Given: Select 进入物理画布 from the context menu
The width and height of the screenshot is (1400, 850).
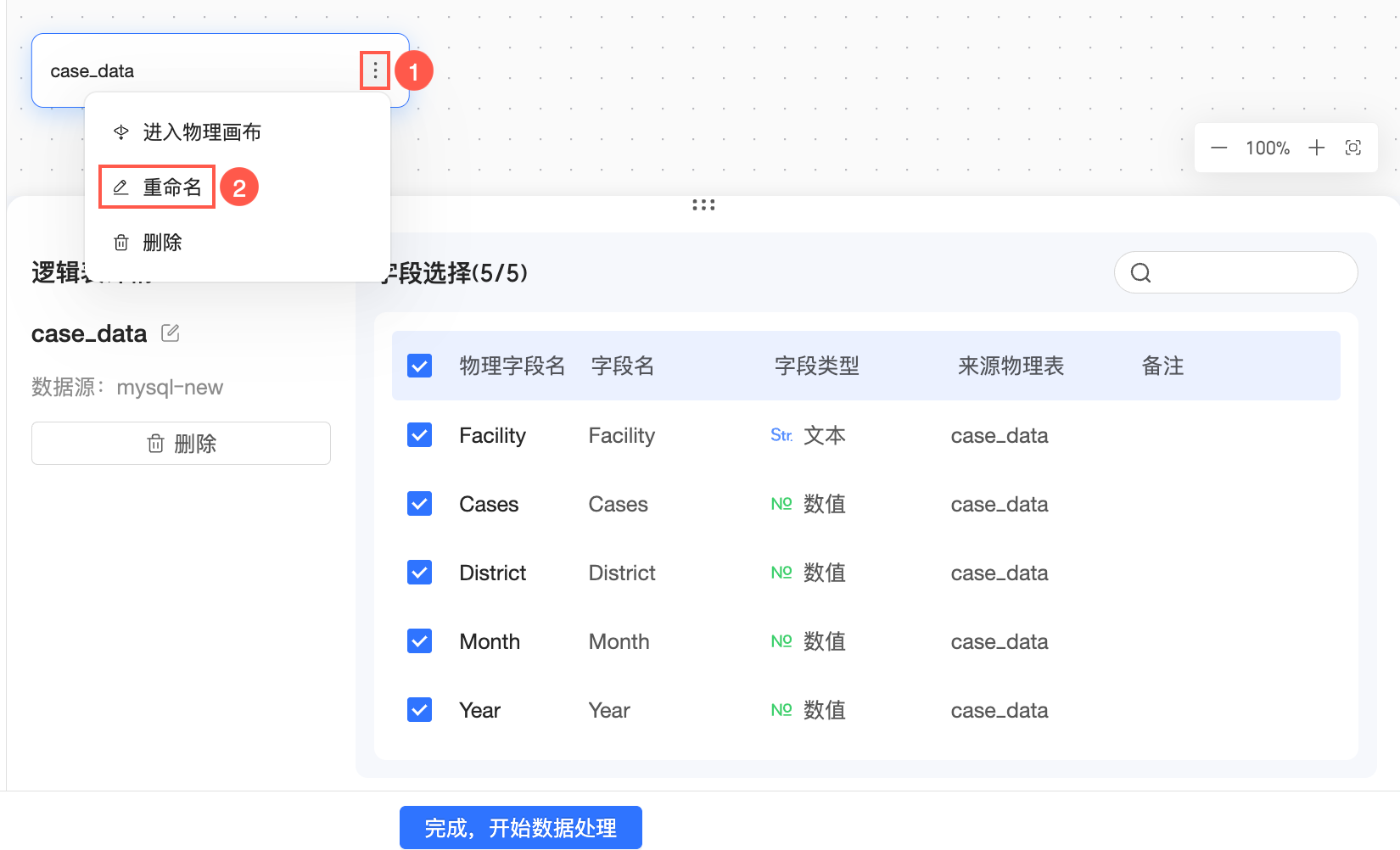Looking at the screenshot, I should 238,131.
